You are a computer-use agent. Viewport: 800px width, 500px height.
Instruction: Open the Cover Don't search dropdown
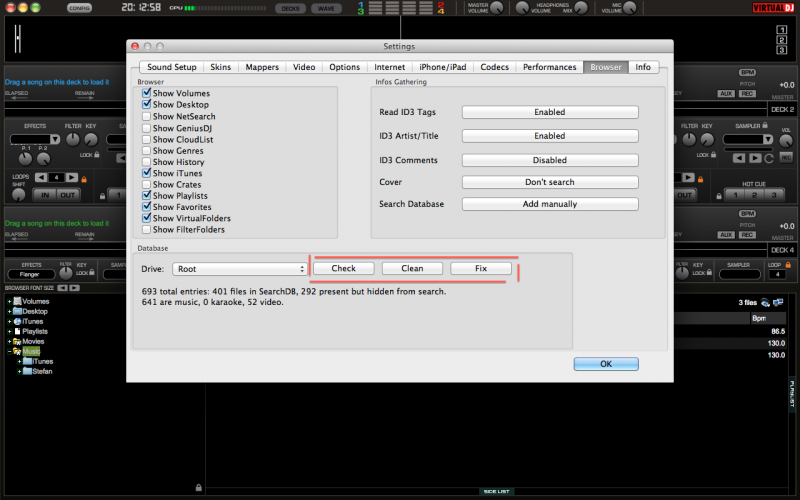pyautogui.click(x=550, y=182)
